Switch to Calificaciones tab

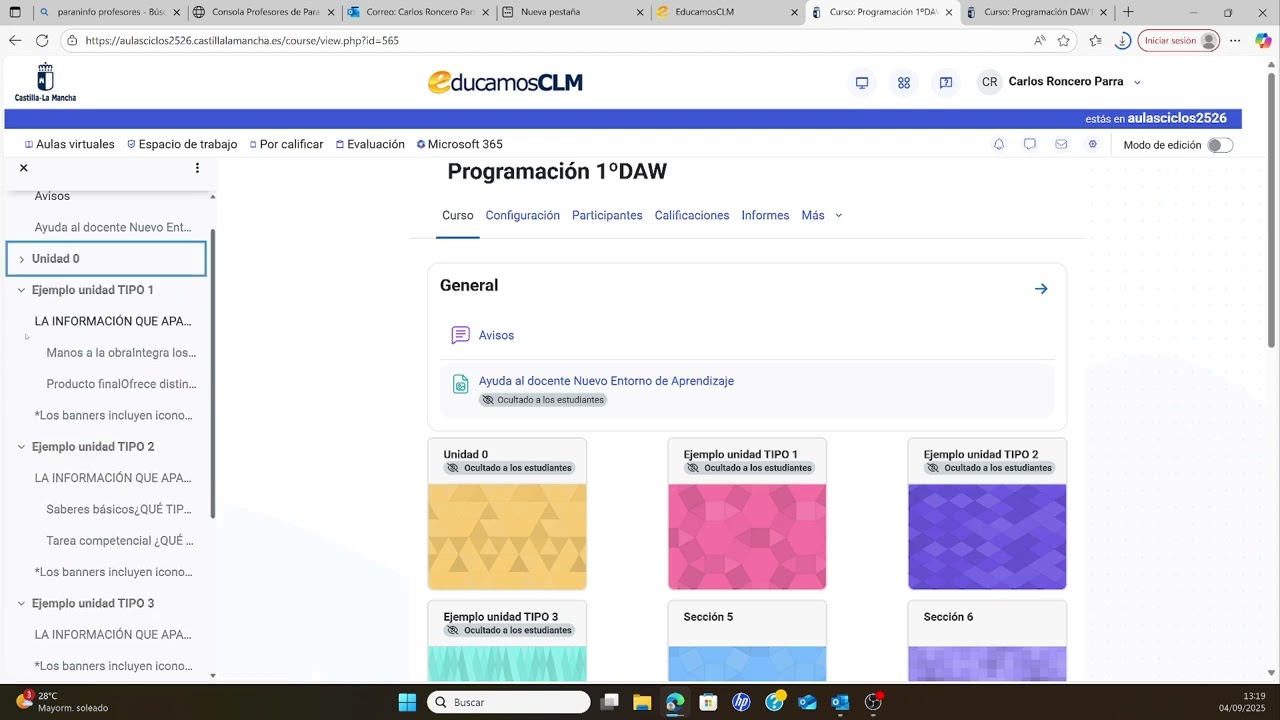coord(692,216)
